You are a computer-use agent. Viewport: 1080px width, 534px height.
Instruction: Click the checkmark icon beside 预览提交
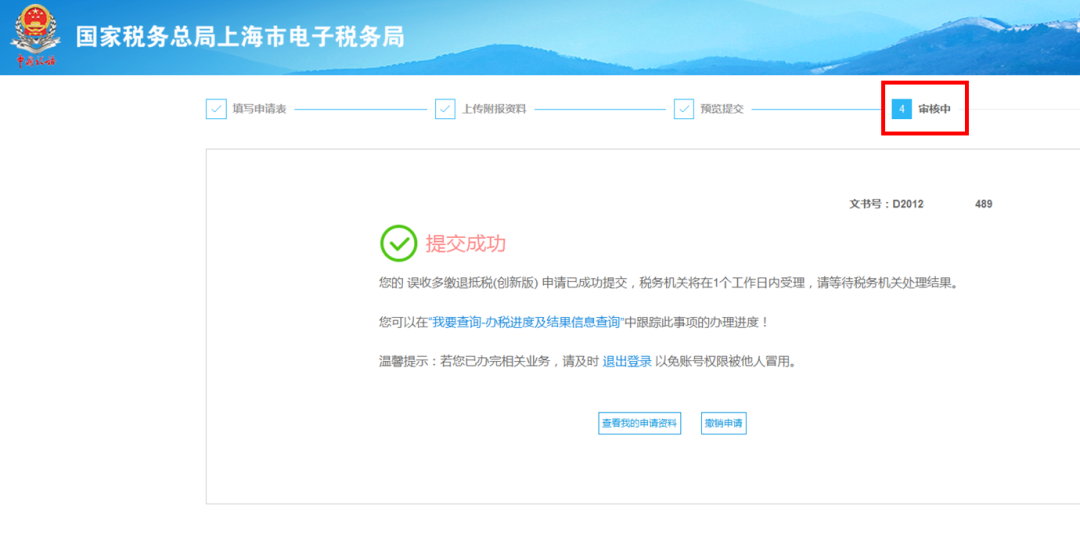(x=684, y=109)
